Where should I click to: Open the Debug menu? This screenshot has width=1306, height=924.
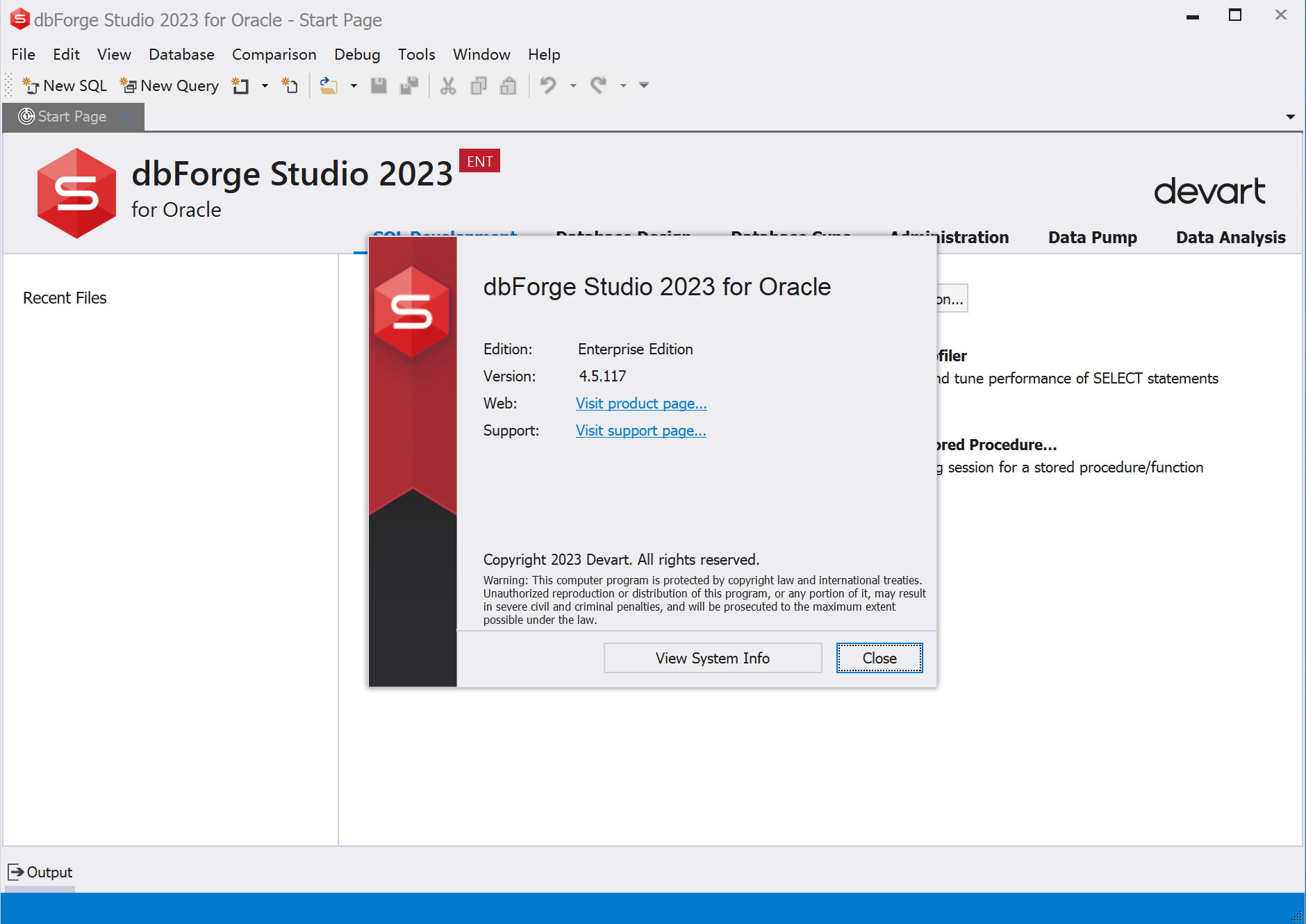[x=357, y=54]
